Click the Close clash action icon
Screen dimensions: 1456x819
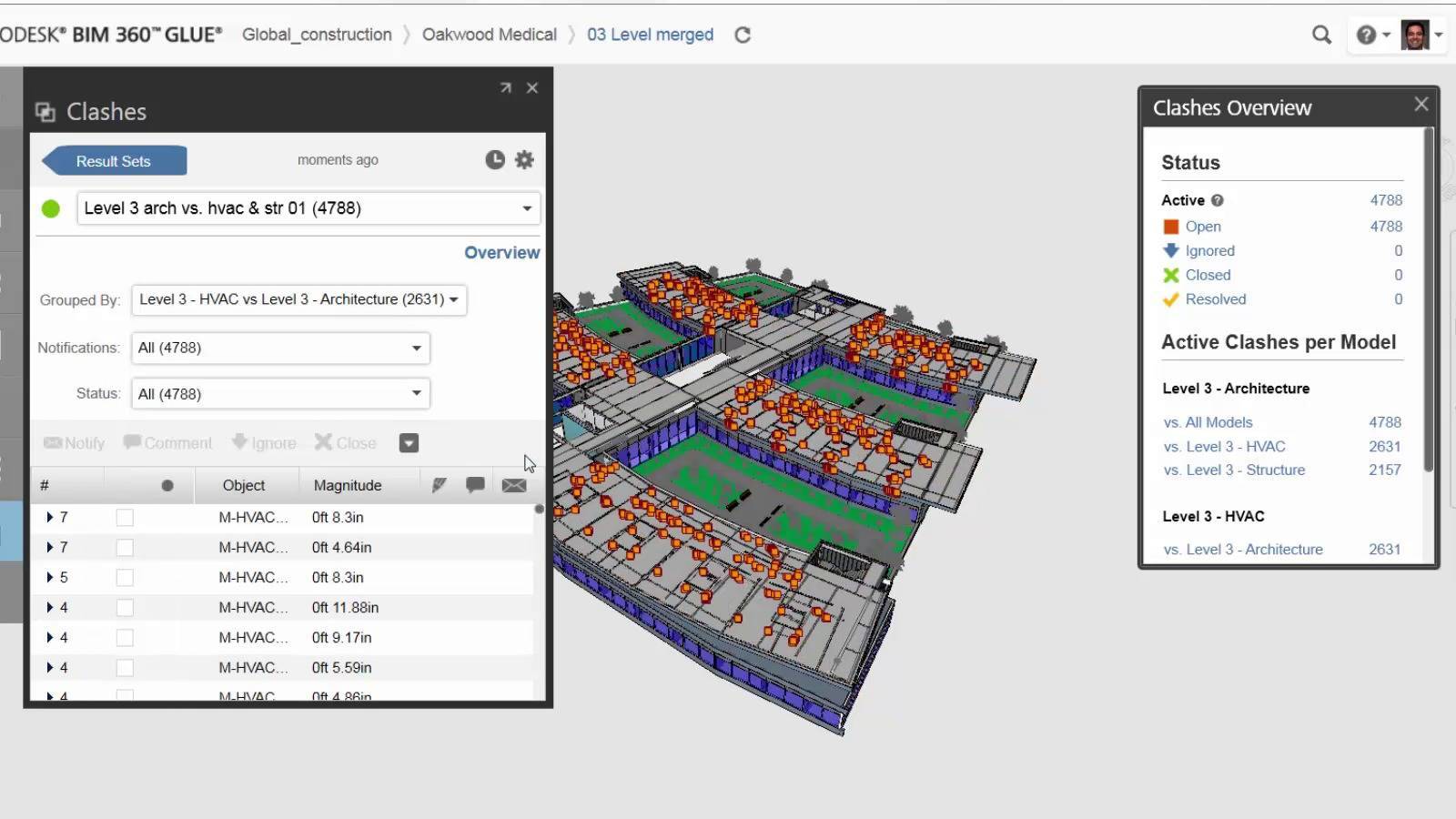tap(345, 443)
